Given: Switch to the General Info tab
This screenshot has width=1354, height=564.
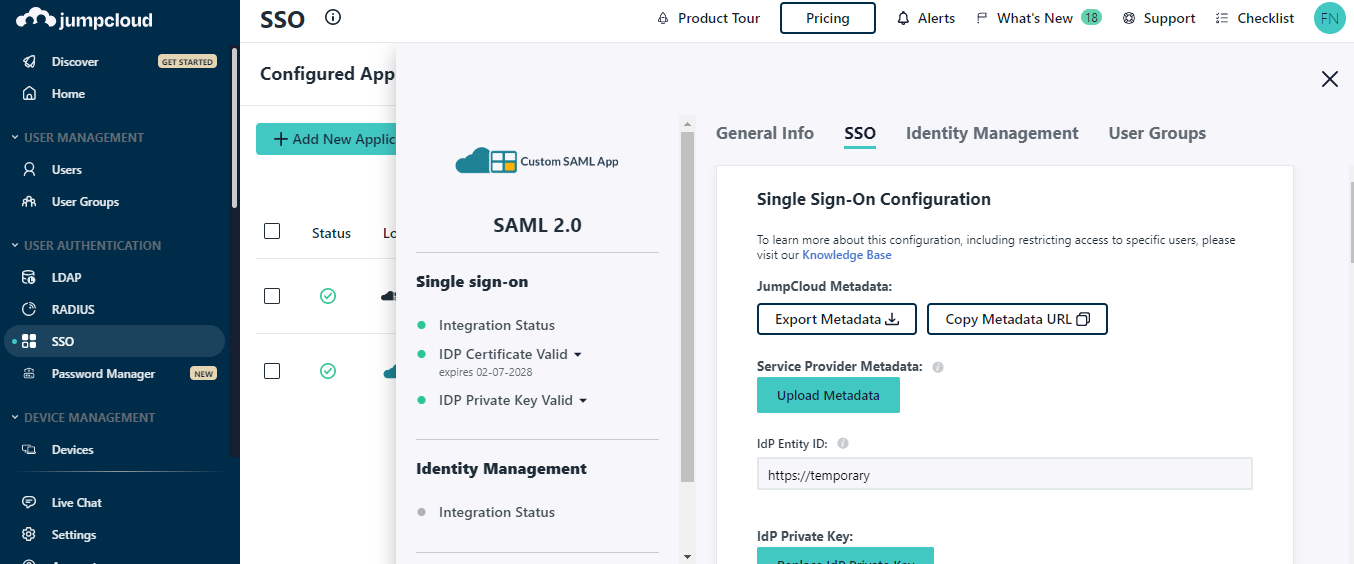Looking at the screenshot, I should coord(765,133).
